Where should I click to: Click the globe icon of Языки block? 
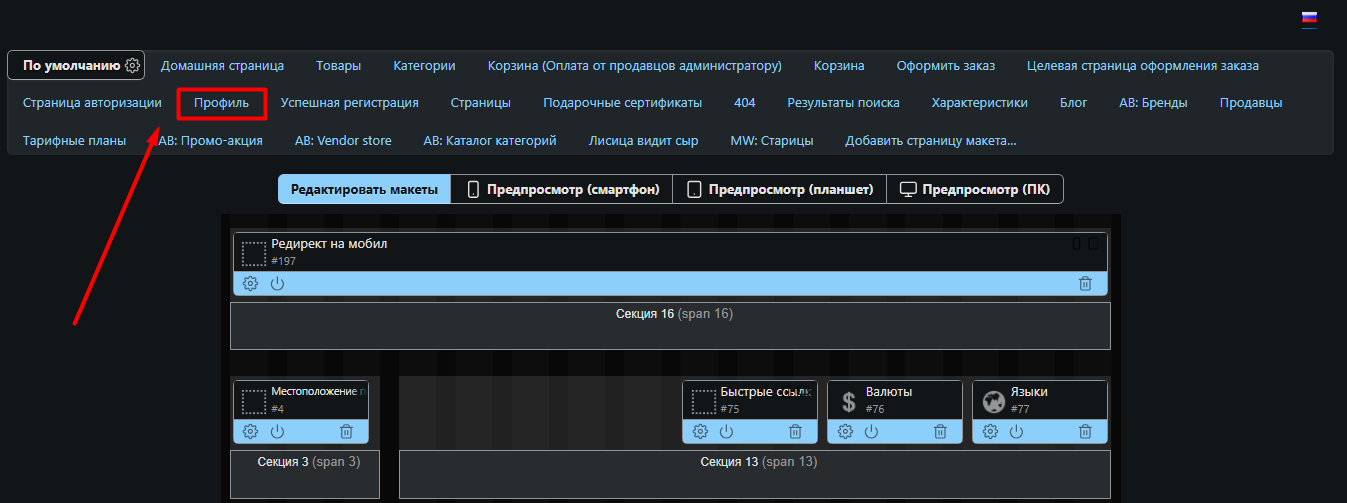click(993, 402)
